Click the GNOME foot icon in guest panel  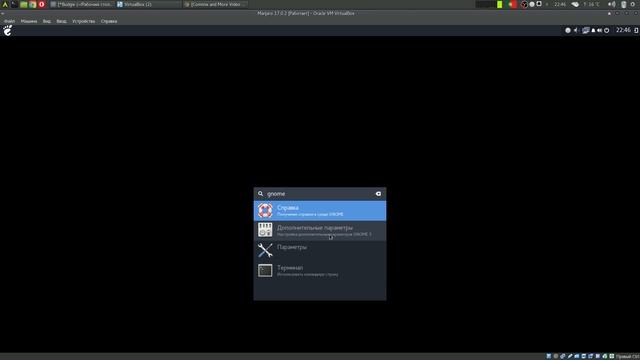point(8,30)
